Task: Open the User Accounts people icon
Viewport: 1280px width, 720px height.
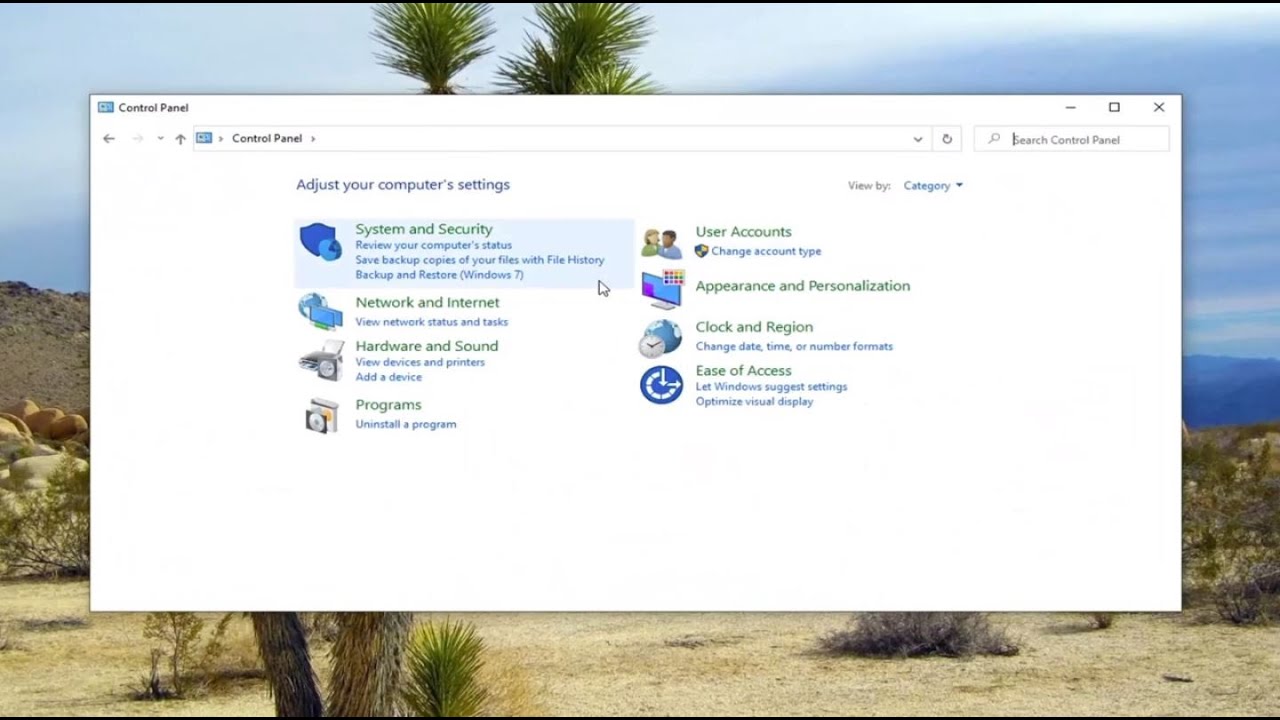Action: pyautogui.click(x=662, y=243)
